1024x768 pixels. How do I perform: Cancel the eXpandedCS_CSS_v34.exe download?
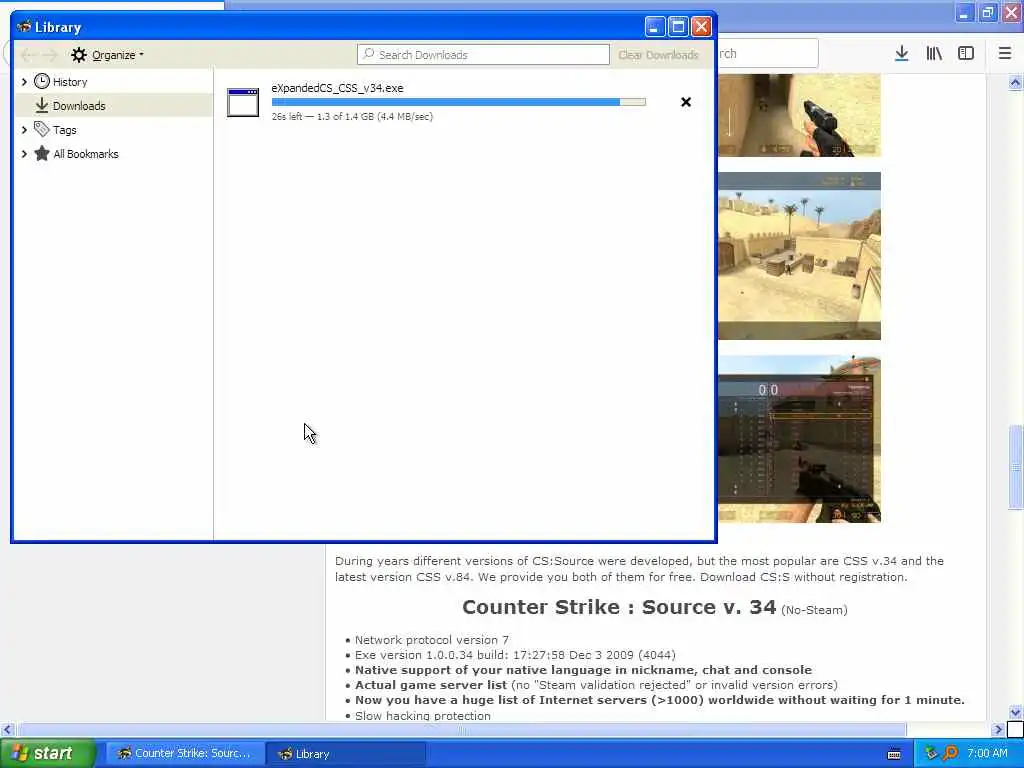point(686,102)
